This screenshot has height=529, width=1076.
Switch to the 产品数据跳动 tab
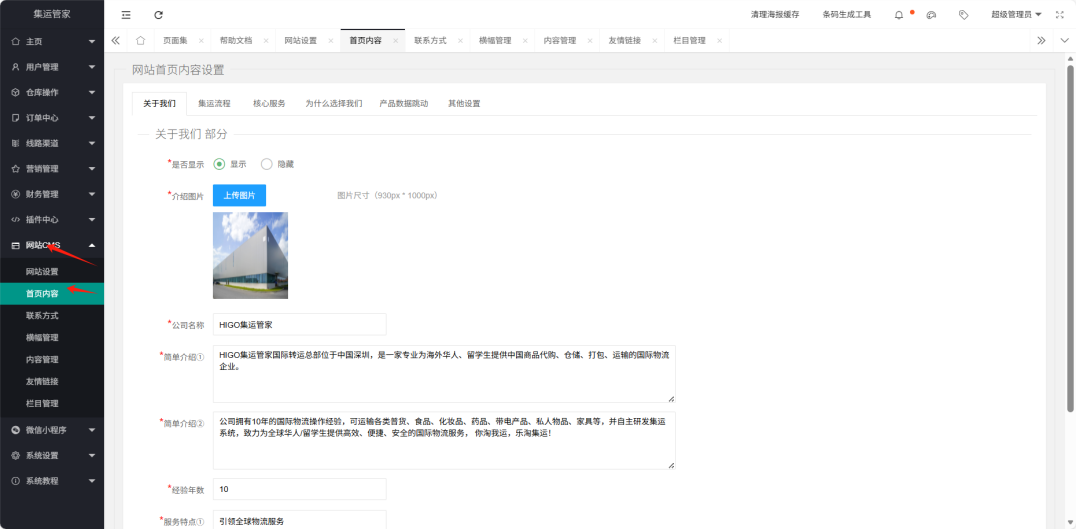[404, 104]
